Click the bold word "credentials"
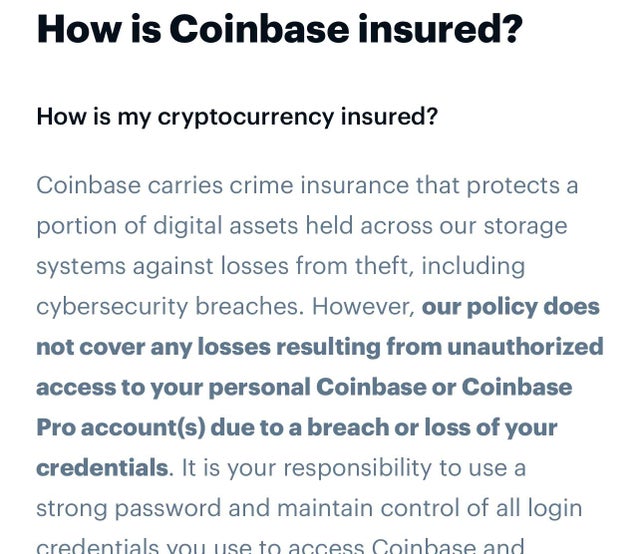The height and width of the screenshot is (554, 640). [x=102, y=467]
